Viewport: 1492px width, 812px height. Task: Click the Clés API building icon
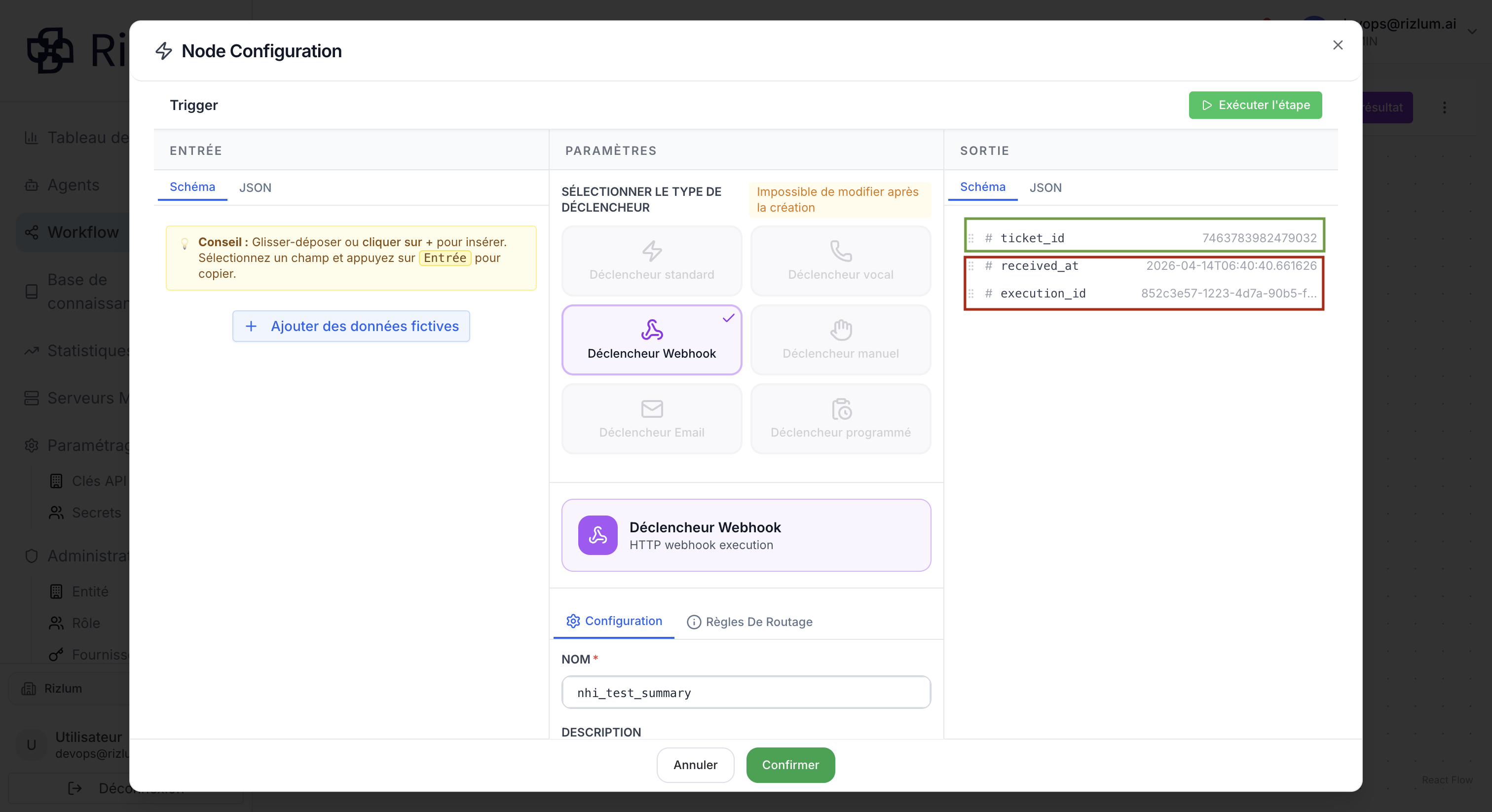click(56, 480)
